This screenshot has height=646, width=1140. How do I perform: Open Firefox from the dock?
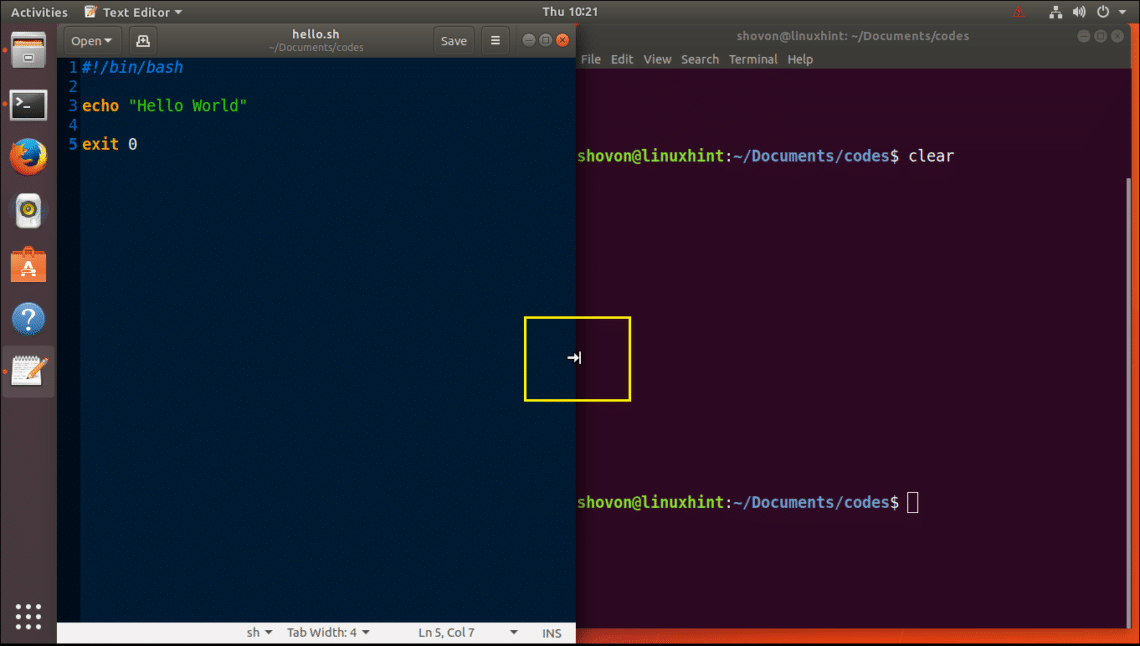click(x=28, y=156)
